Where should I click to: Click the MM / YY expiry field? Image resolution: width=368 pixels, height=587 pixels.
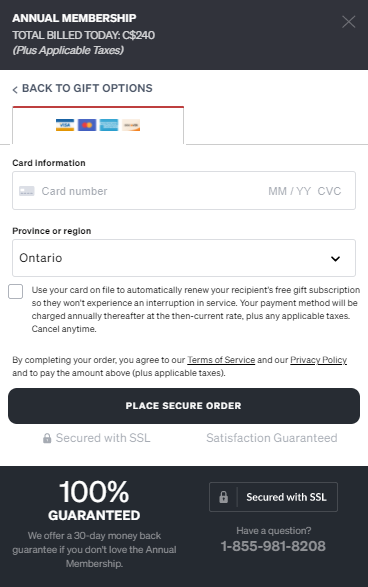[289, 191]
